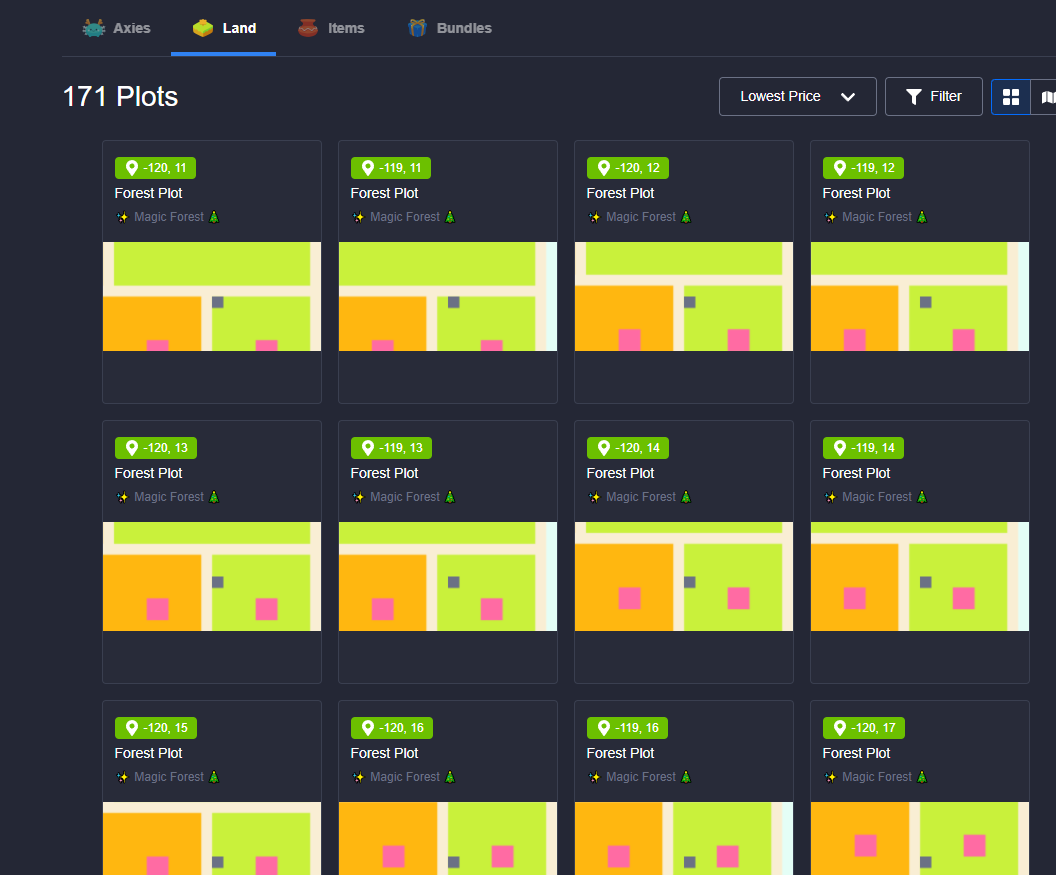The width and height of the screenshot is (1056, 875).
Task: Click location pin on -119, 16 badge
Action: tap(604, 727)
